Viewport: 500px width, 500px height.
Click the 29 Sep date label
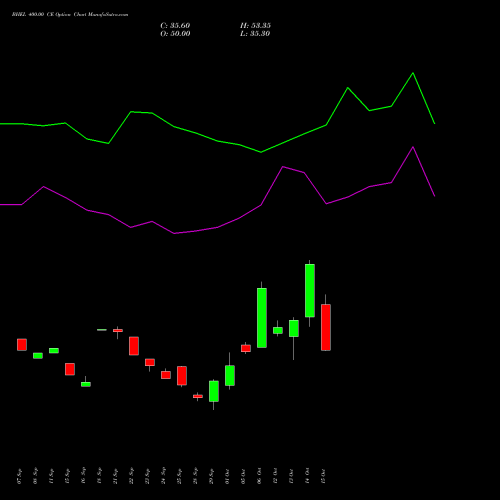coord(211,476)
